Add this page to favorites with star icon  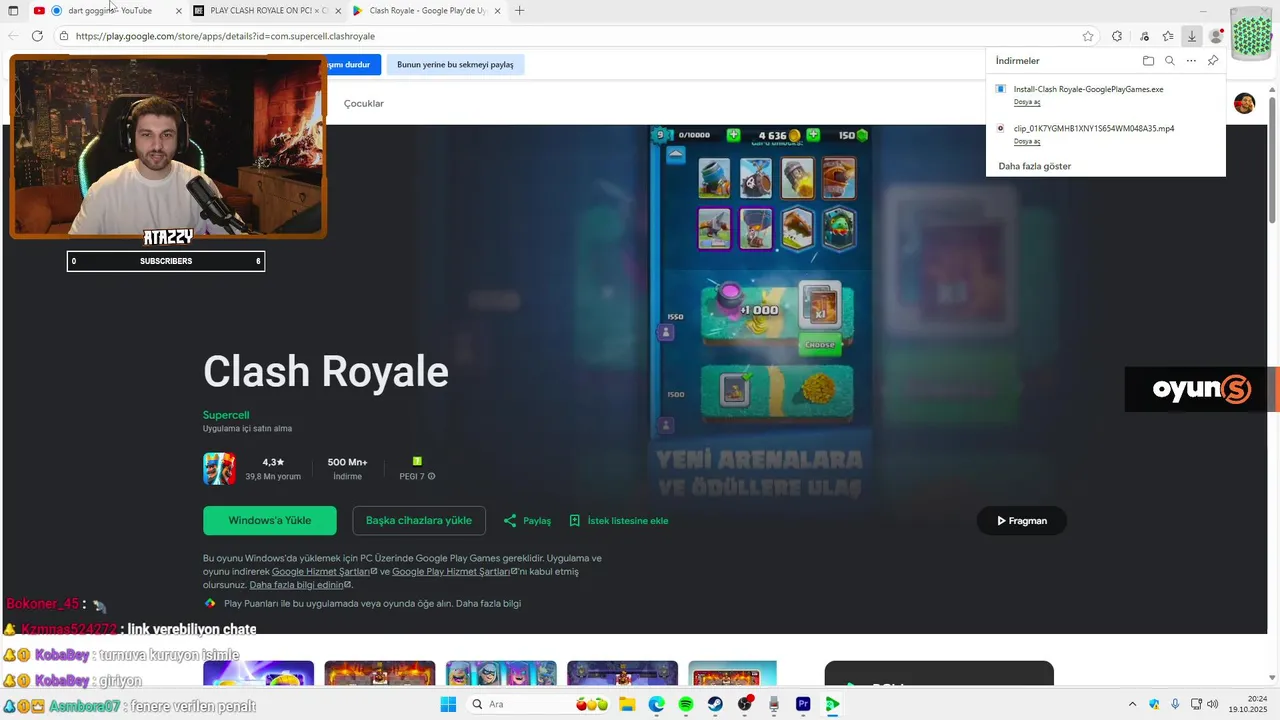(1088, 36)
